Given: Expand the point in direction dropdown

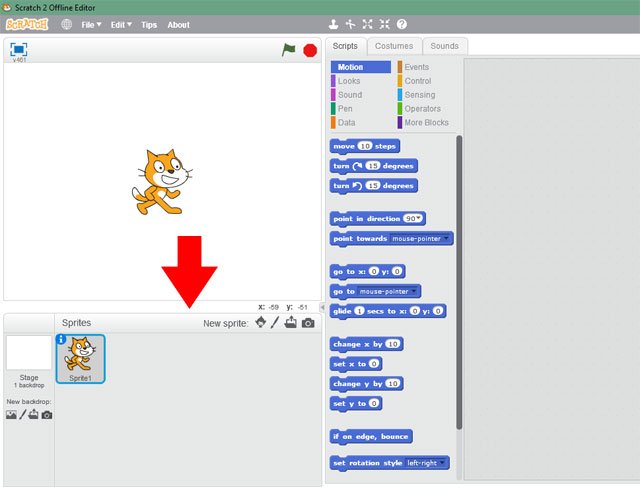Looking at the screenshot, I should click(420, 218).
